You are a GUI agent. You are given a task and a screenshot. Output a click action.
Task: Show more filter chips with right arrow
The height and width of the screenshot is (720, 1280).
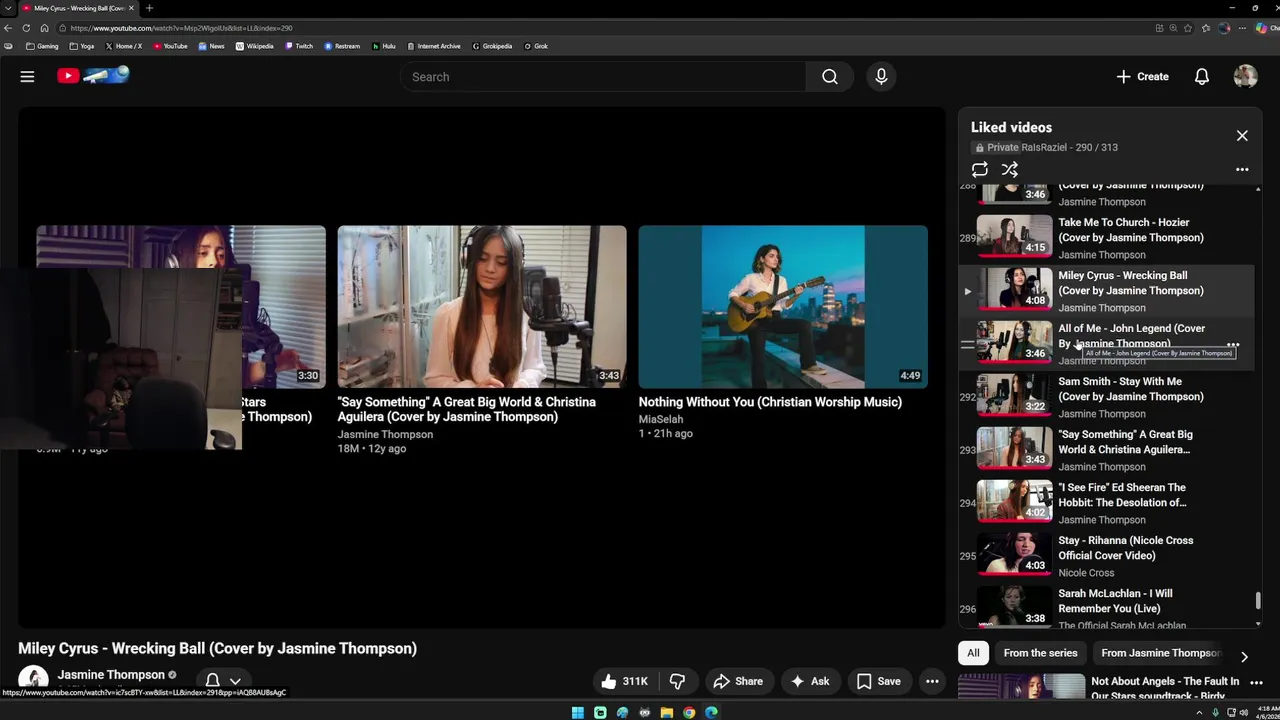pyautogui.click(x=1244, y=657)
